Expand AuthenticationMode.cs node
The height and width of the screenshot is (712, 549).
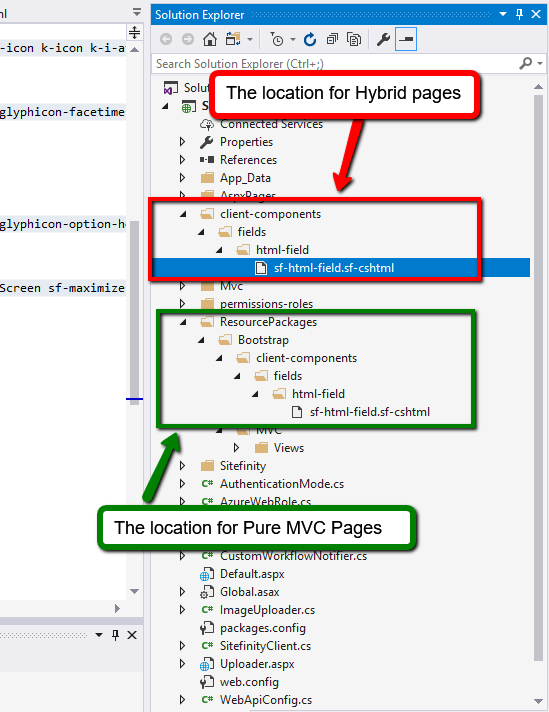(x=183, y=484)
